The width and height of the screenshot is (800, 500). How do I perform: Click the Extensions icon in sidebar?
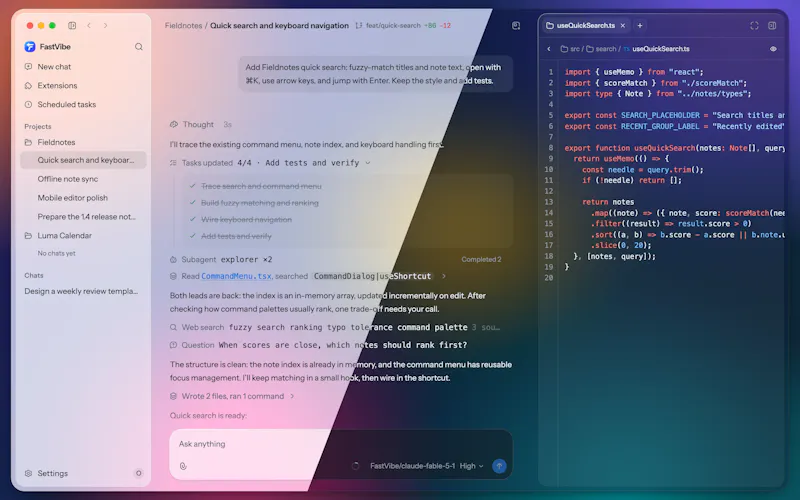pos(28,86)
